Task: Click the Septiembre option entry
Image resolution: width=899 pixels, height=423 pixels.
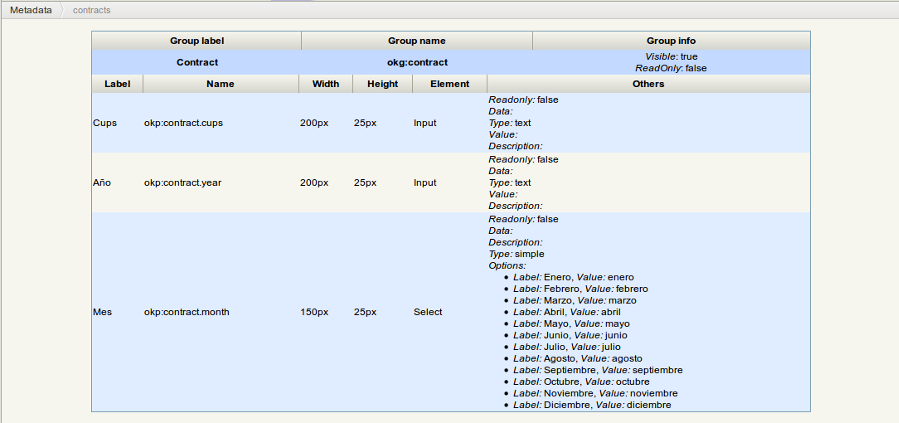Action: click(x=597, y=370)
